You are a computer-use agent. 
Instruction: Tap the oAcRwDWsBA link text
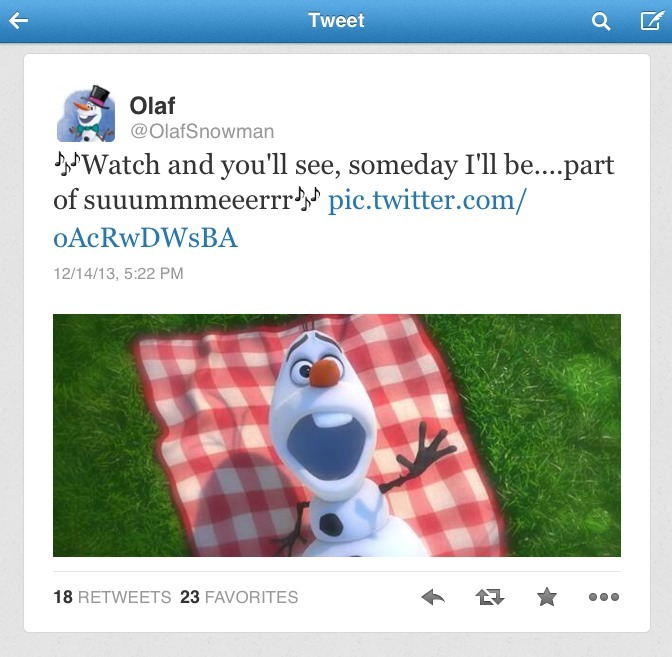[145, 238]
